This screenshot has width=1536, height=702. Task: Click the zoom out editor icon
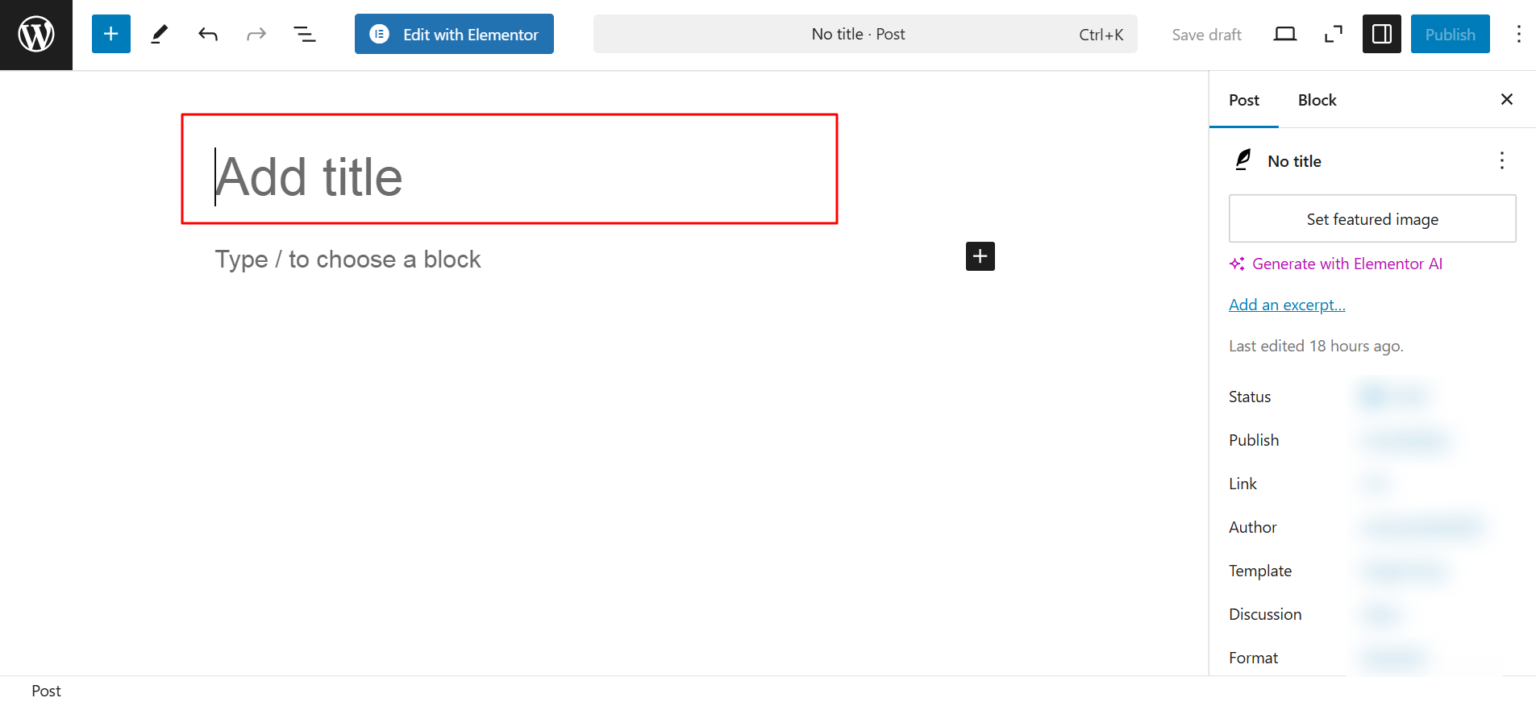click(x=1332, y=33)
